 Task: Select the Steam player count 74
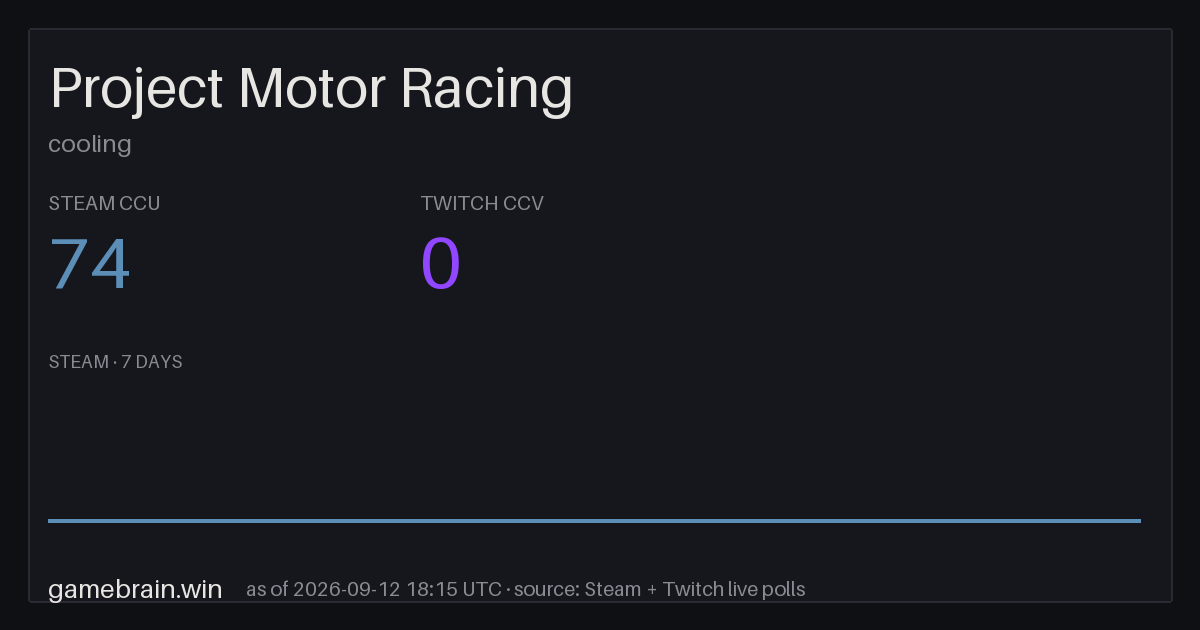pos(90,265)
